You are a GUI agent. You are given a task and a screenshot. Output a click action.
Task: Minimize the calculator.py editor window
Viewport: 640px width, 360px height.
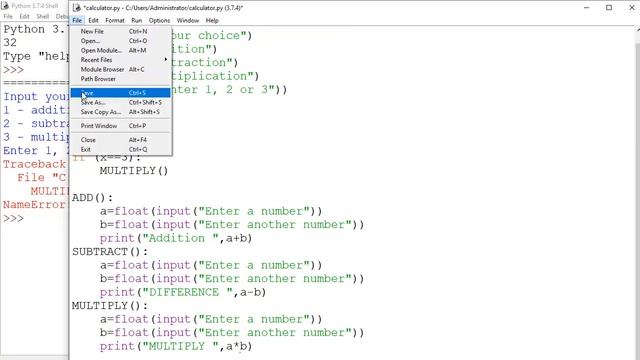point(587,7)
